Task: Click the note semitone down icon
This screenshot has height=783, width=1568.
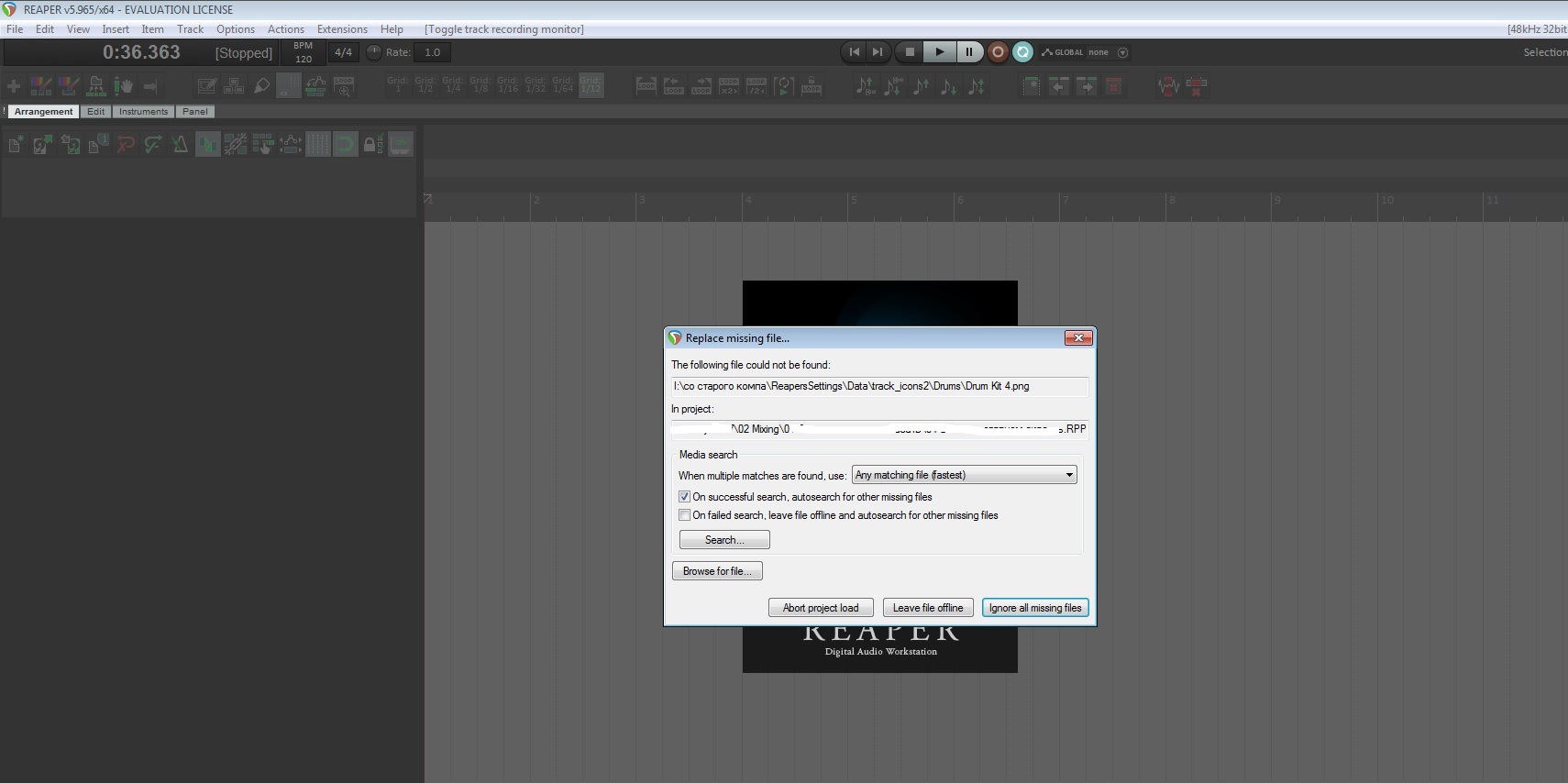Action: pyautogui.click(x=949, y=86)
